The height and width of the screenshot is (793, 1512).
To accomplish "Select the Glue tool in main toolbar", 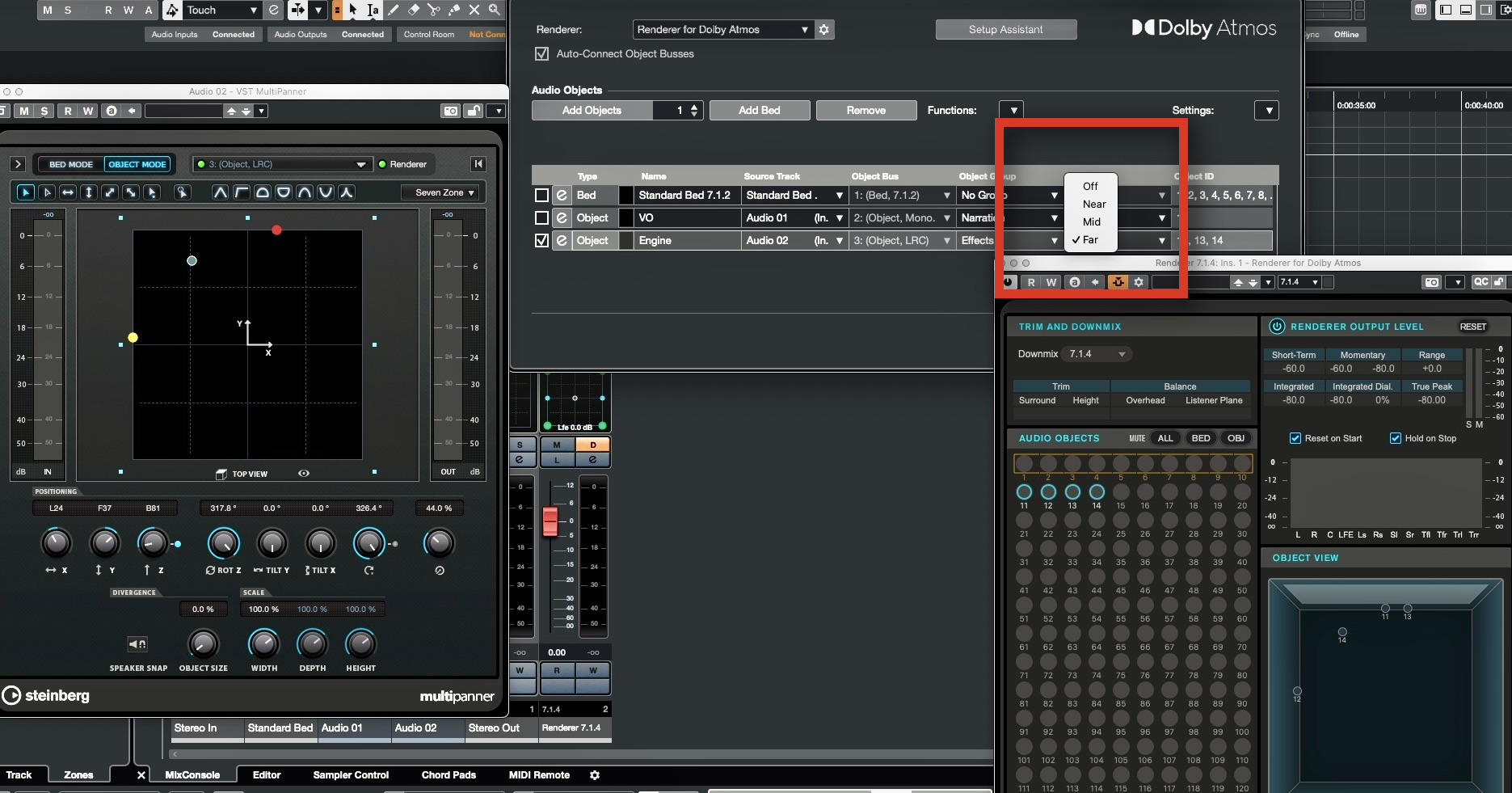I will click(x=454, y=10).
